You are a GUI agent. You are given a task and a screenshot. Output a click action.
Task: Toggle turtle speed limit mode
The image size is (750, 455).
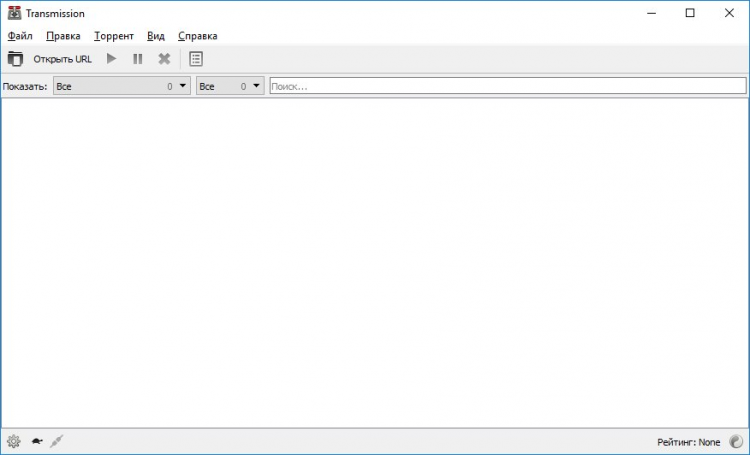point(37,441)
